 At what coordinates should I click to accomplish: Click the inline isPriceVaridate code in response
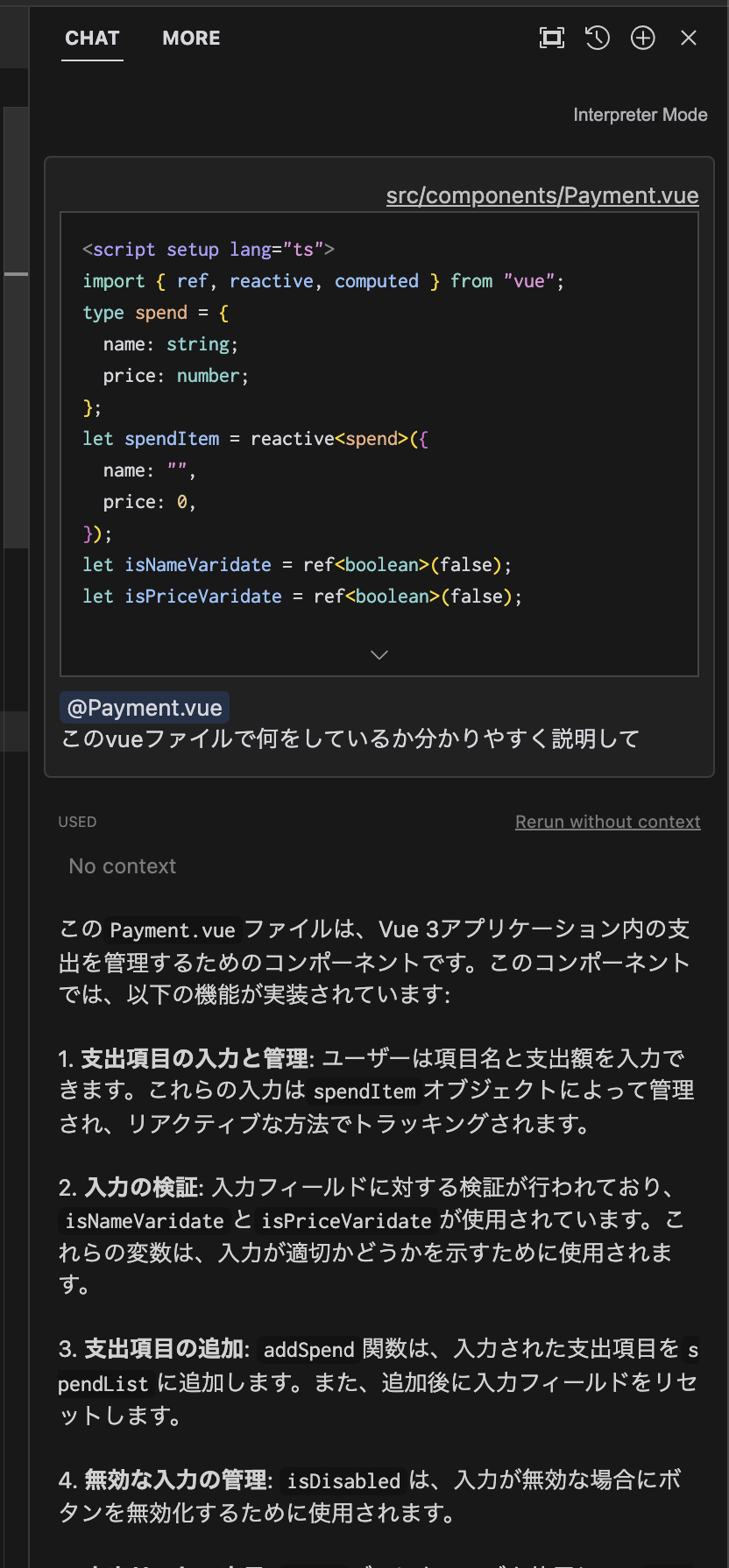347,1221
